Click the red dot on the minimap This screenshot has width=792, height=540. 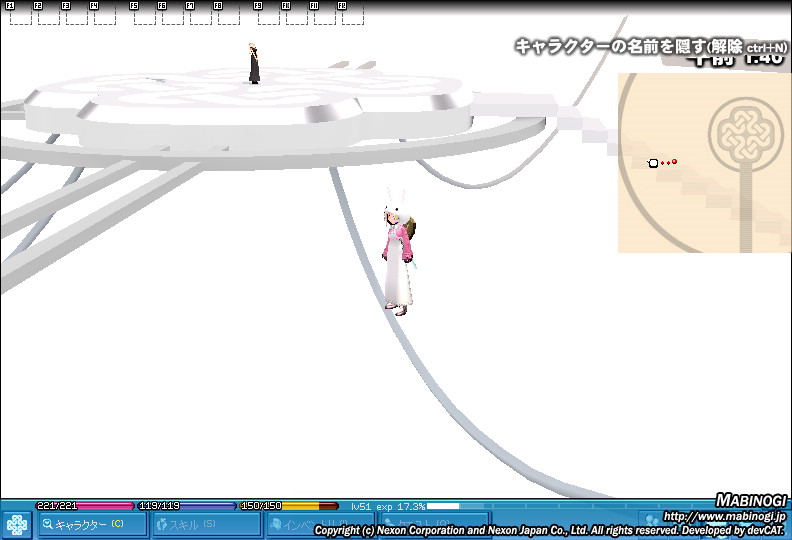(675, 161)
